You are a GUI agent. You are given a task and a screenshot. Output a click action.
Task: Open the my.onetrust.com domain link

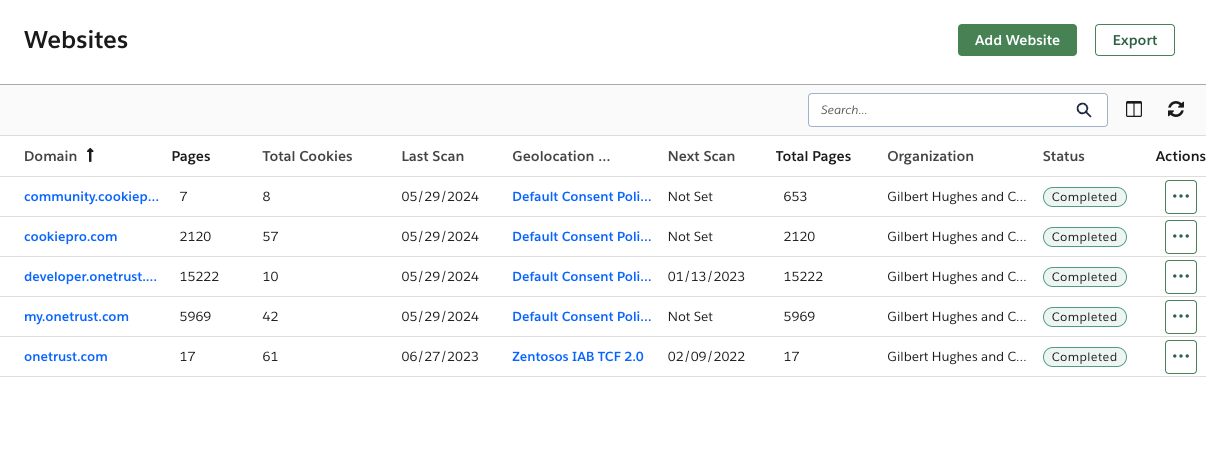(76, 317)
